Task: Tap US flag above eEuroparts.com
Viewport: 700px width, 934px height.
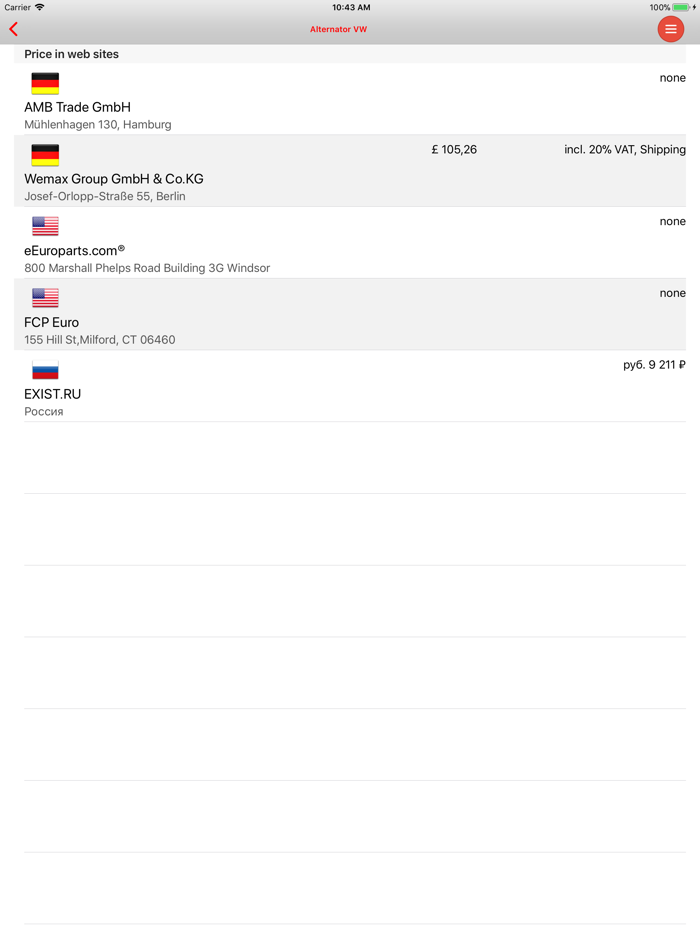Action: point(45,226)
